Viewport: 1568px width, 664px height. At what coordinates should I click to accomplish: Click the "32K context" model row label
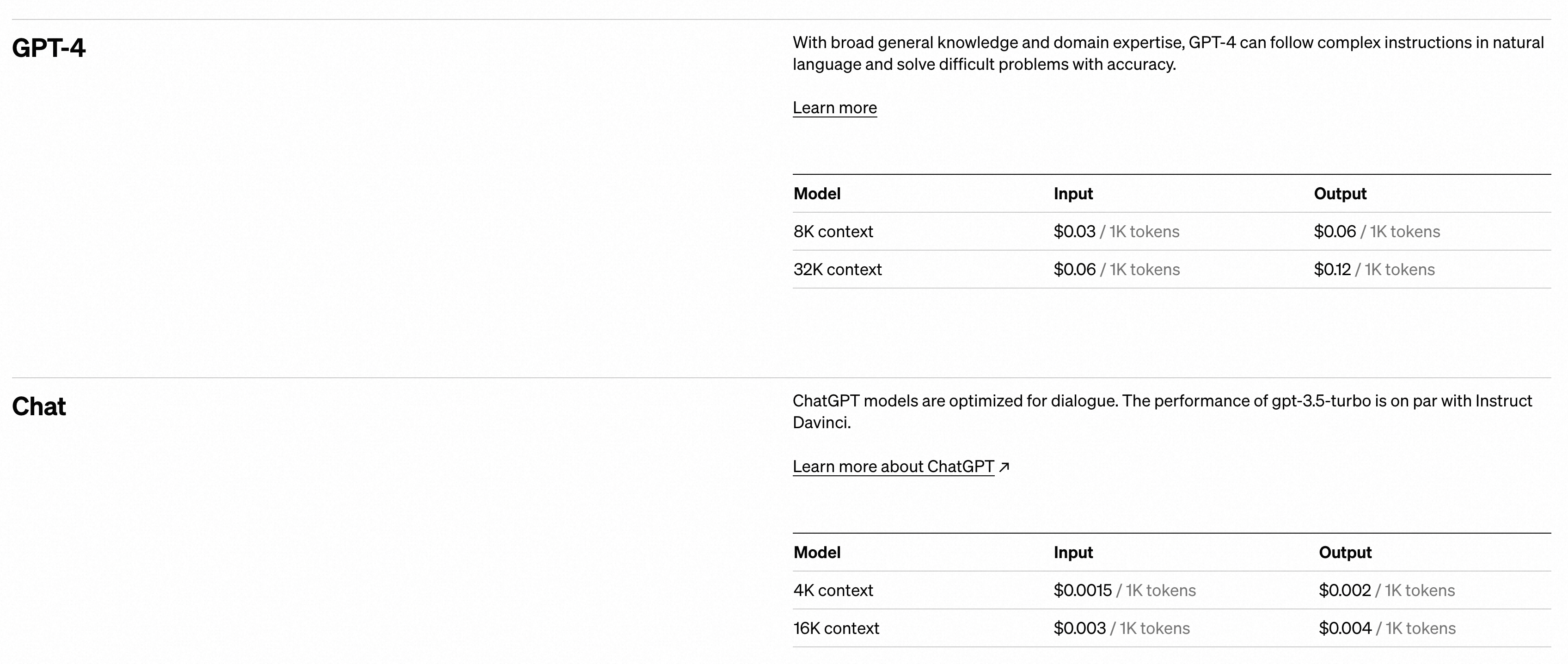point(837,269)
